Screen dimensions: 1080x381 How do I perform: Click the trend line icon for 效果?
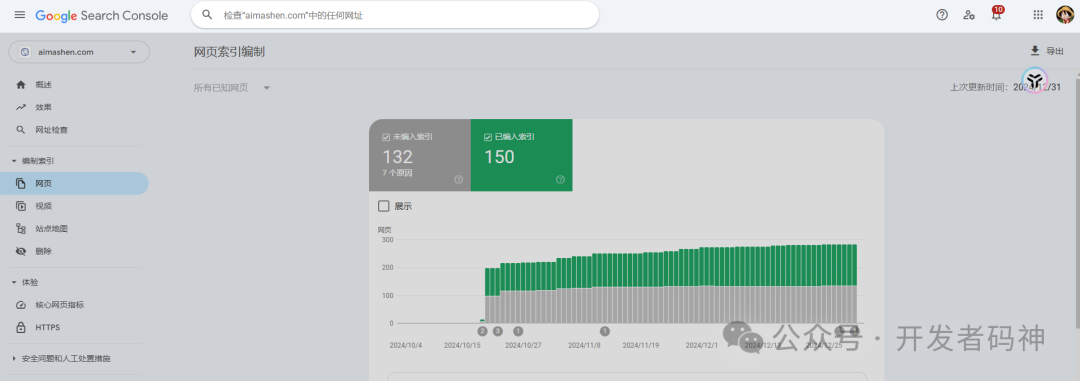coord(21,107)
